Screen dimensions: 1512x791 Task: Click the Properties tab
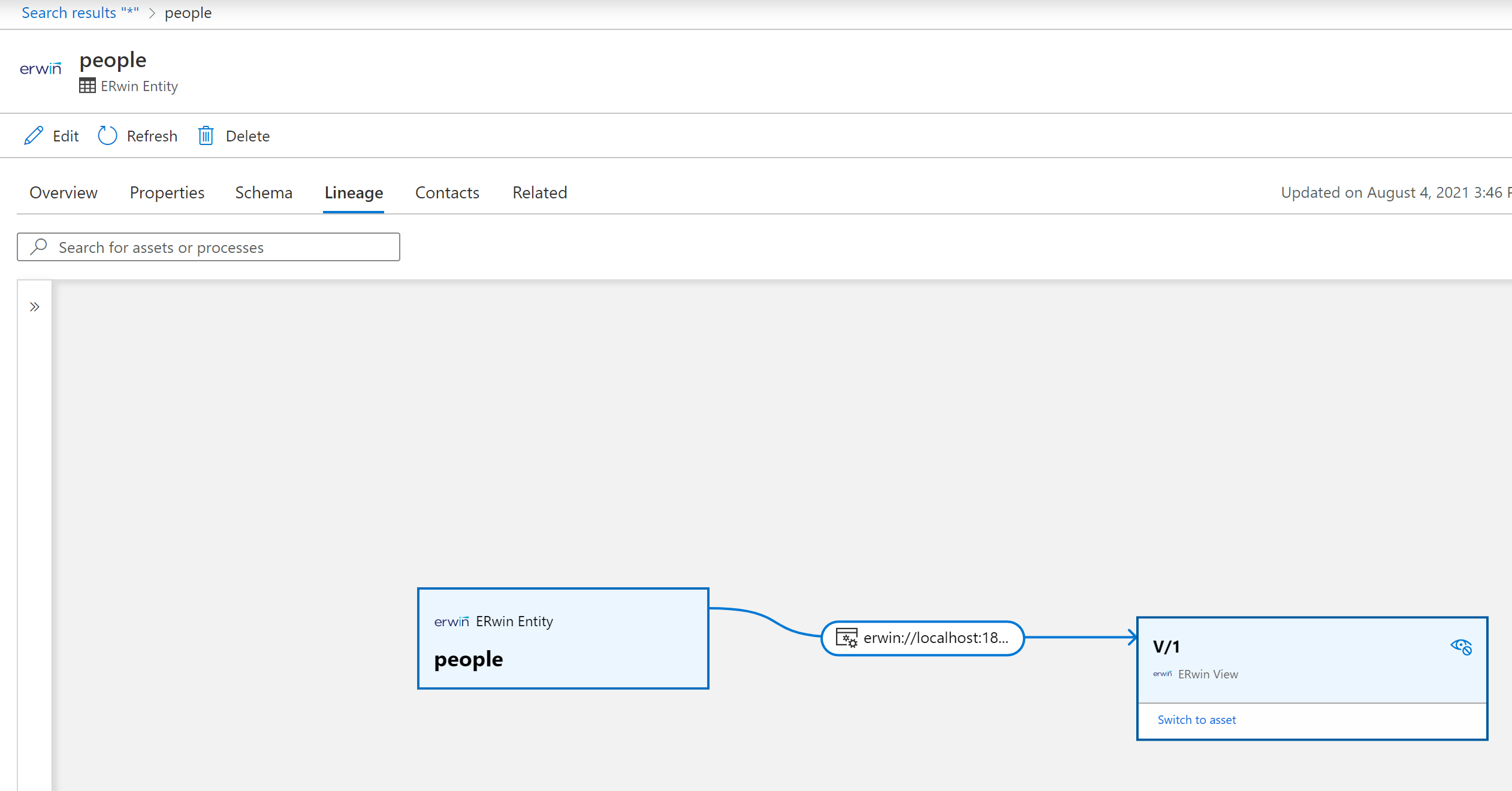coord(167,192)
